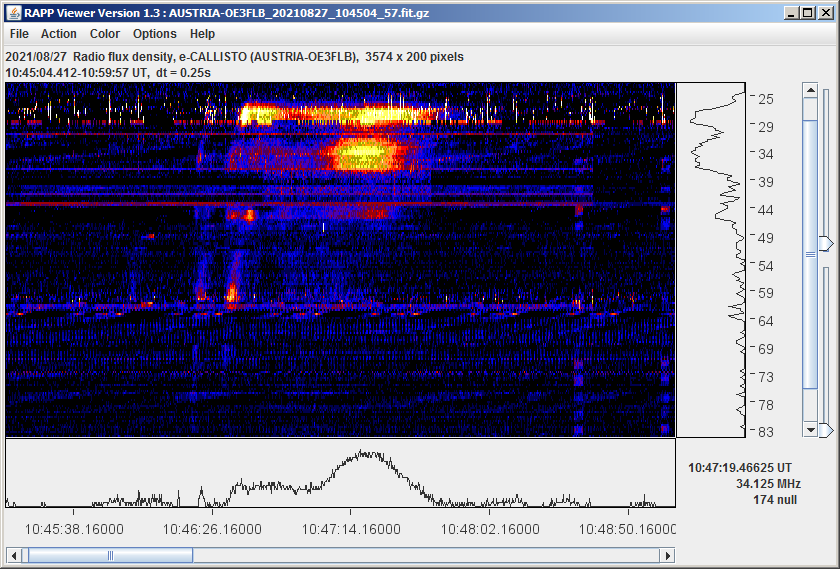Click the '10:45:04.412-10:59:57 UT, dt = 0.25s' text
This screenshot has width=840, height=569.
(108, 73)
